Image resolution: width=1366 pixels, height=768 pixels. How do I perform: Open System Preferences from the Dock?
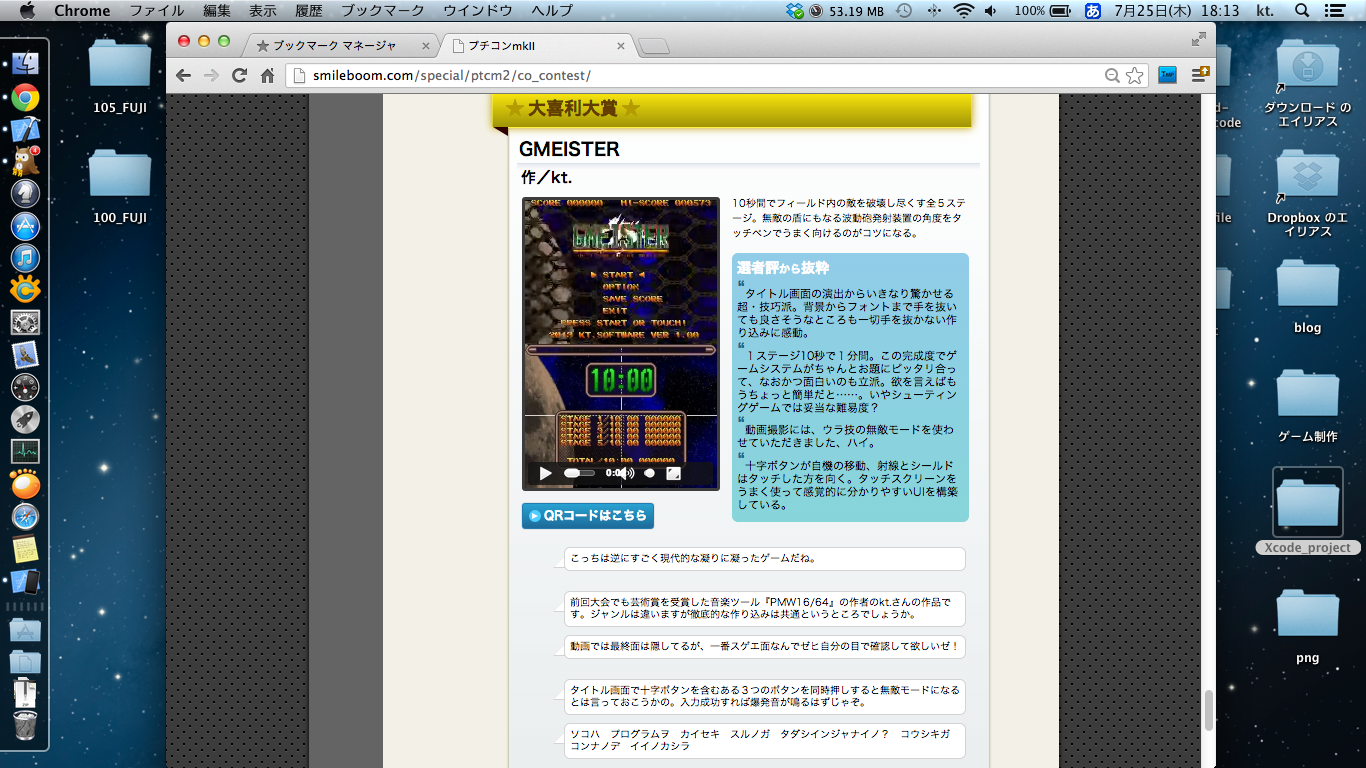(25, 322)
